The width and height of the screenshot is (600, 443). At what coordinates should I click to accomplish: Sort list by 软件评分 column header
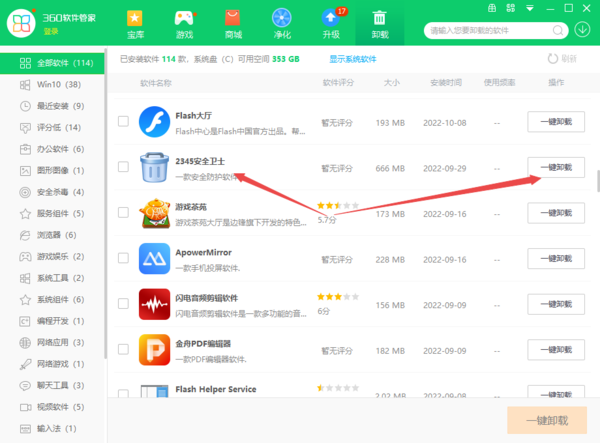click(x=338, y=82)
